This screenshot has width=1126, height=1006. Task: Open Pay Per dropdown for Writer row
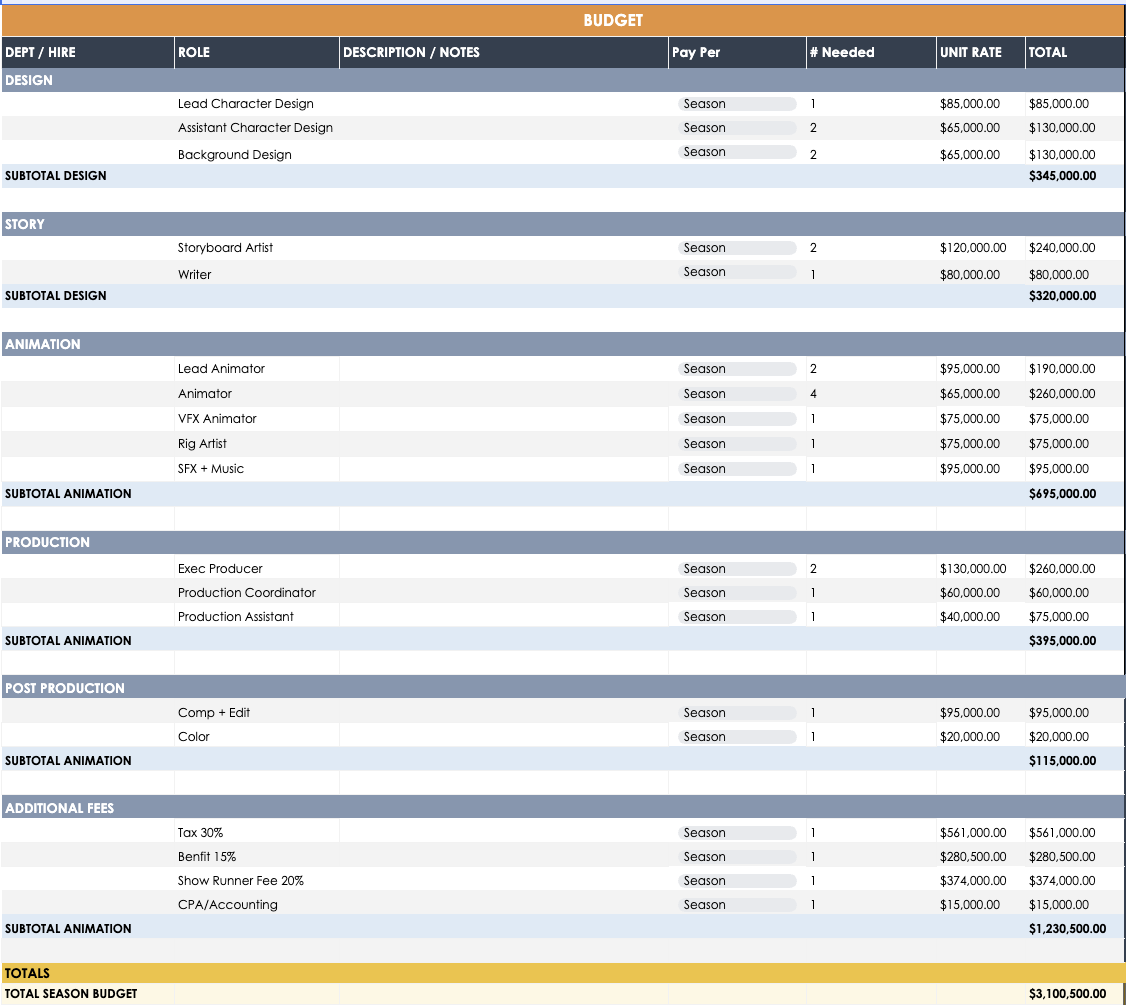click(737, 272)
